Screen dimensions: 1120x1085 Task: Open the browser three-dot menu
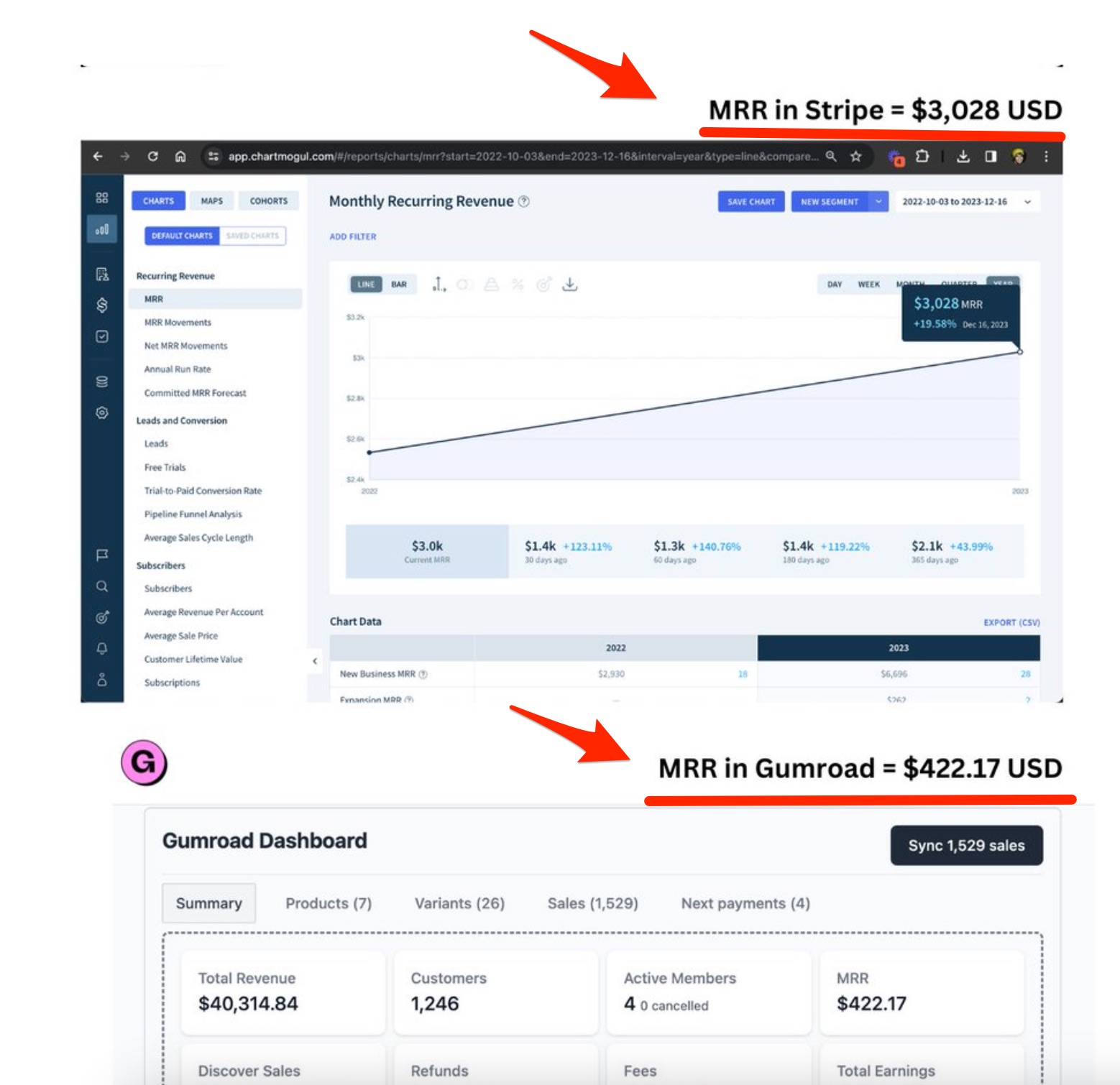(x=1046, y=156)
